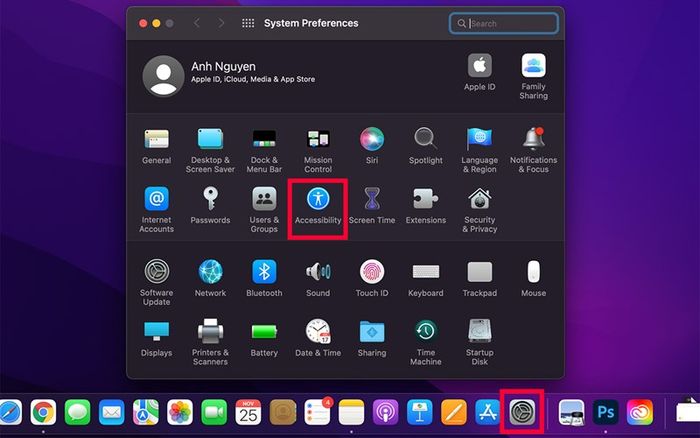Open Photos from the Dock
This screenshot has width=700, height=438.
(x=180, y=412)
